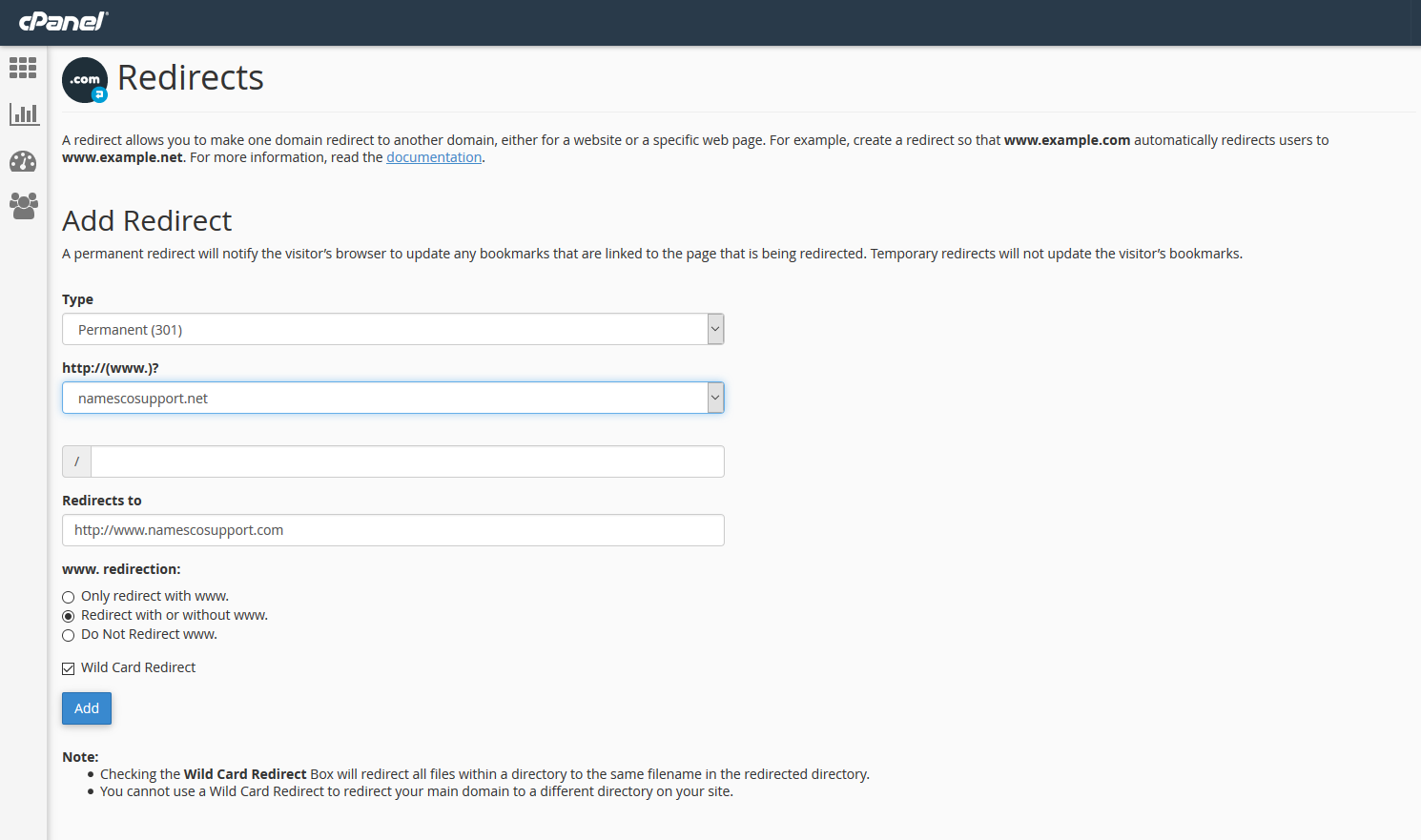Image resolution: width=1421 pixels, height=840 pixels.
Task: Click the domain selector chevron arrow
Action: coord(714,398)
